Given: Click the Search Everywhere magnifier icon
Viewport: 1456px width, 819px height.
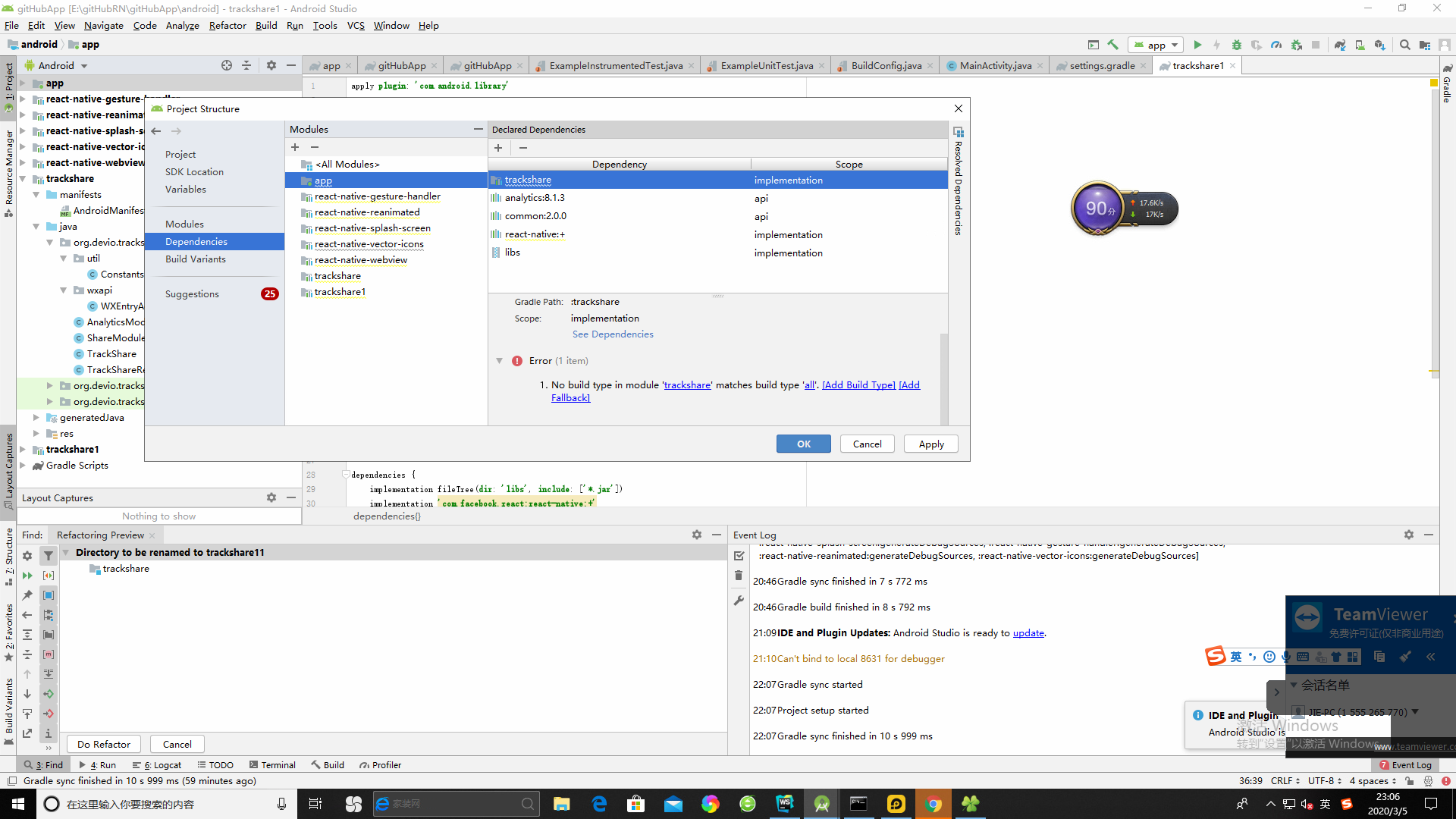Looking at the screenshot, I should [x=1404, y=45].
